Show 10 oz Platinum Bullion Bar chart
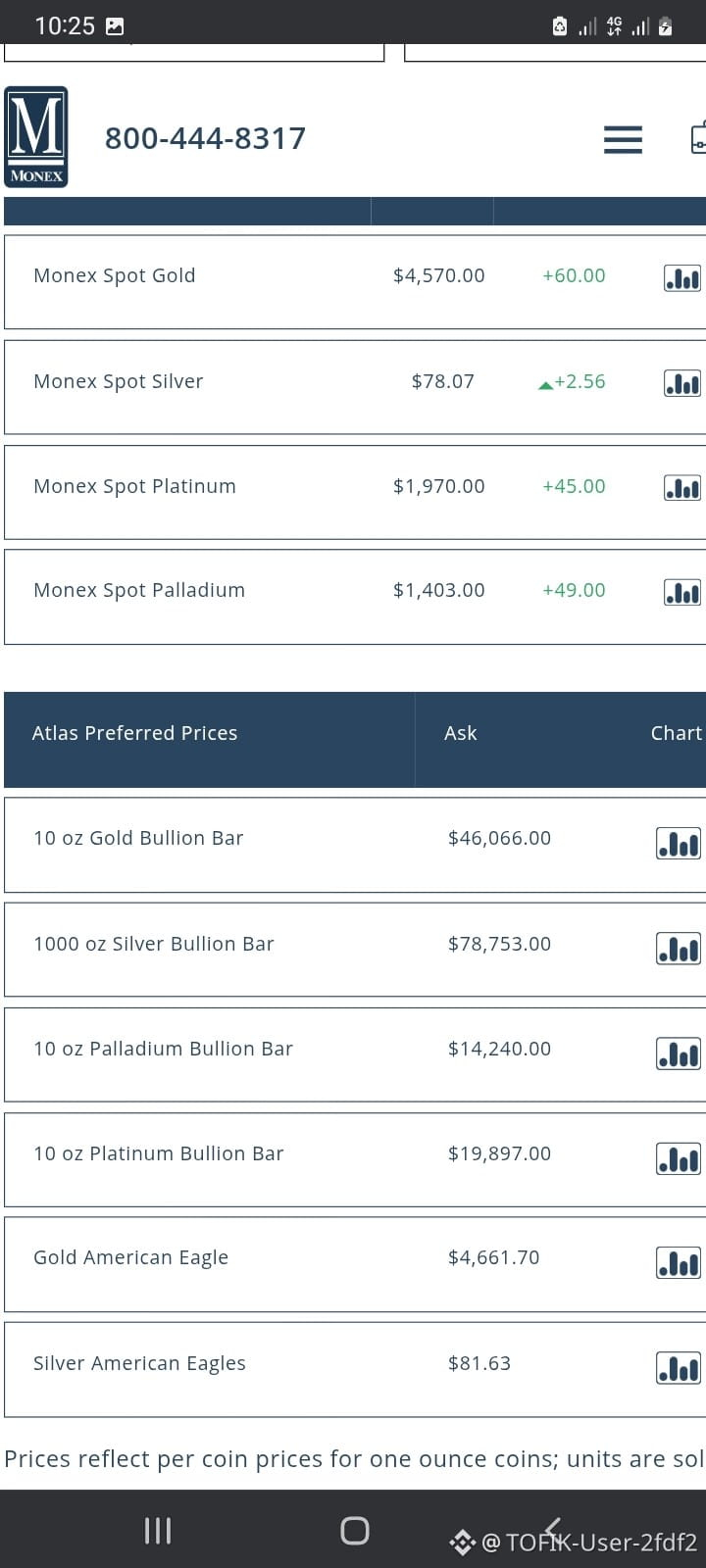The width and height of the screenshot is (706, 1568). click(x=679, y=1158)
